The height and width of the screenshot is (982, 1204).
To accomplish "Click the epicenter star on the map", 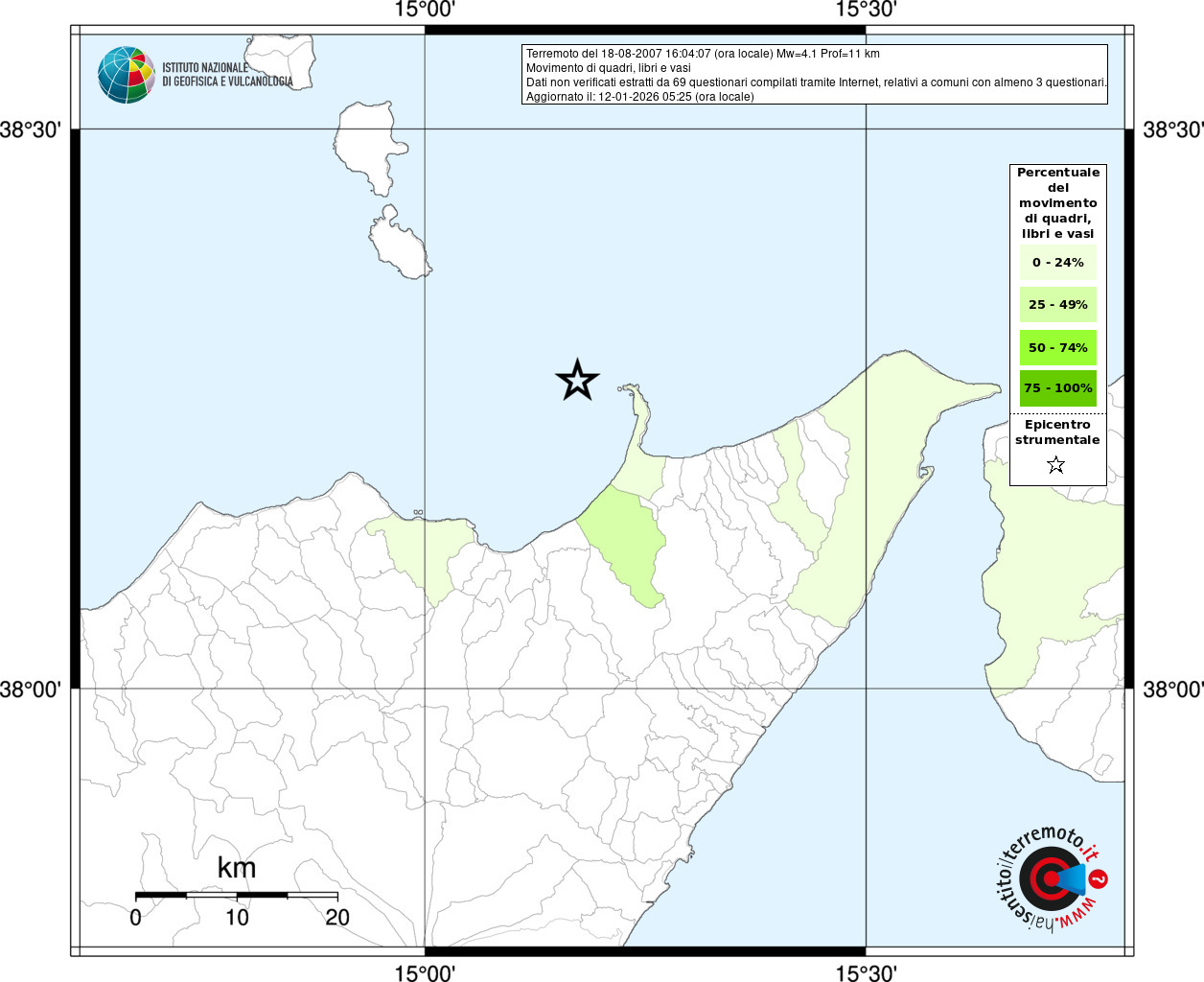I will tap(577, 380).
